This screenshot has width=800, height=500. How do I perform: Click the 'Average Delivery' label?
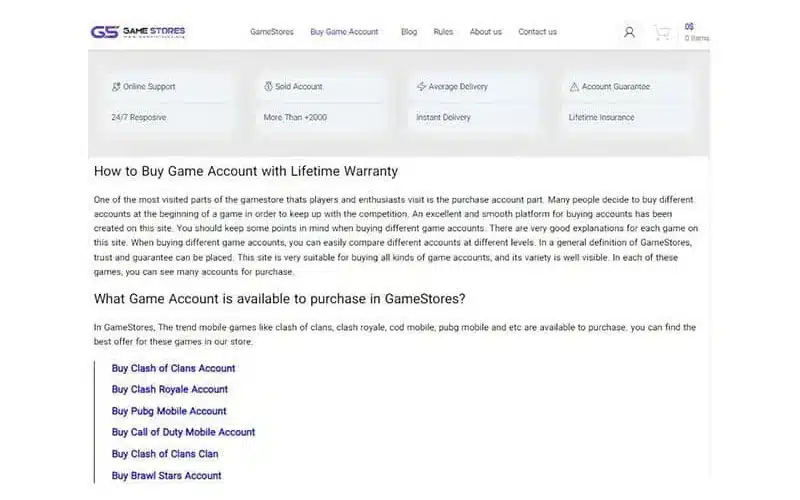(458, 87)
